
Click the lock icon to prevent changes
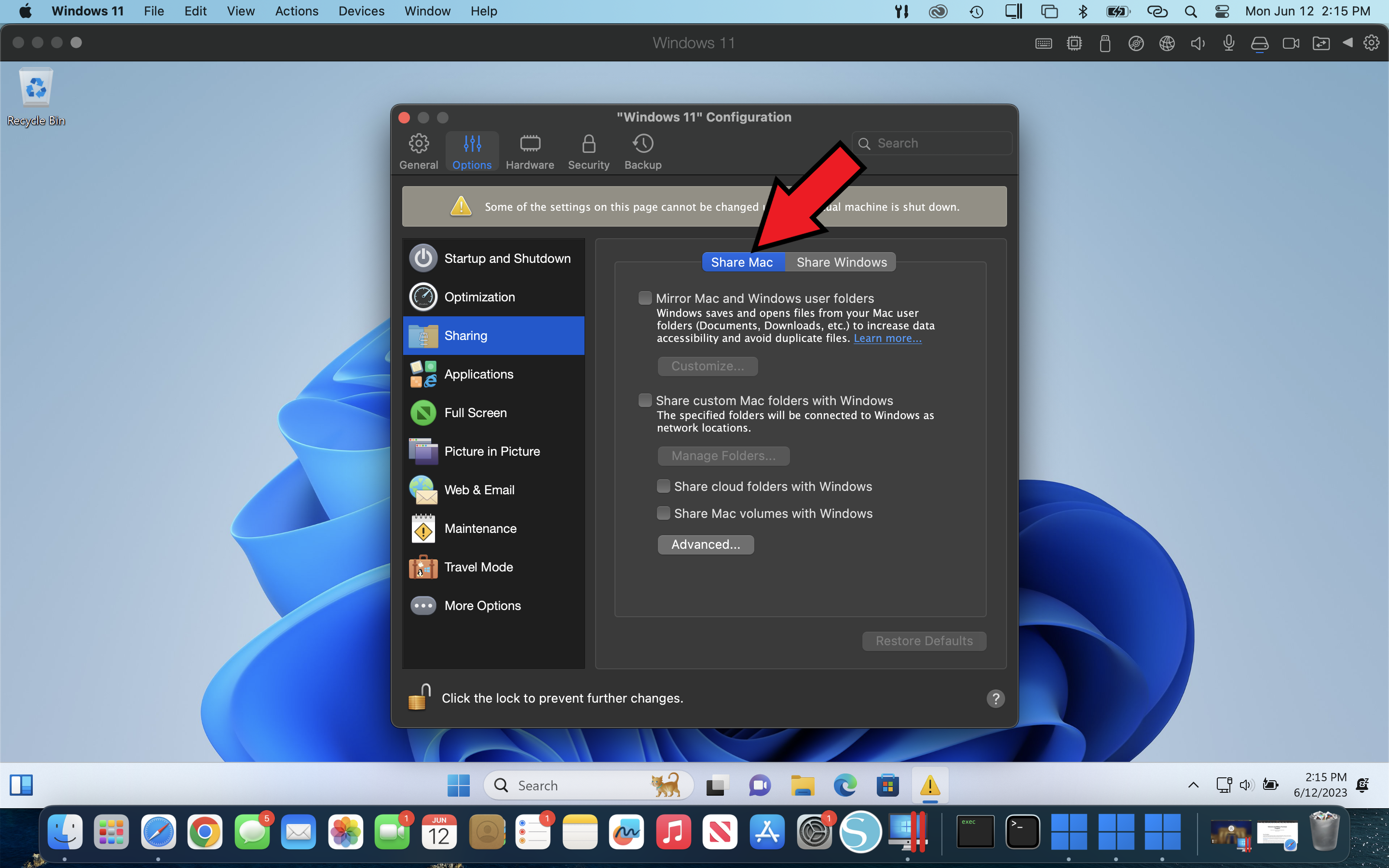click(x=420, y=697)
